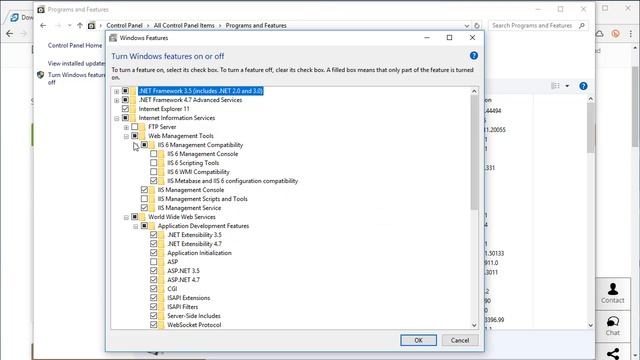
Task: Toggle the Internet Explorer 11 checkbox
Action: pyautogui.click(x=125, y=109)
